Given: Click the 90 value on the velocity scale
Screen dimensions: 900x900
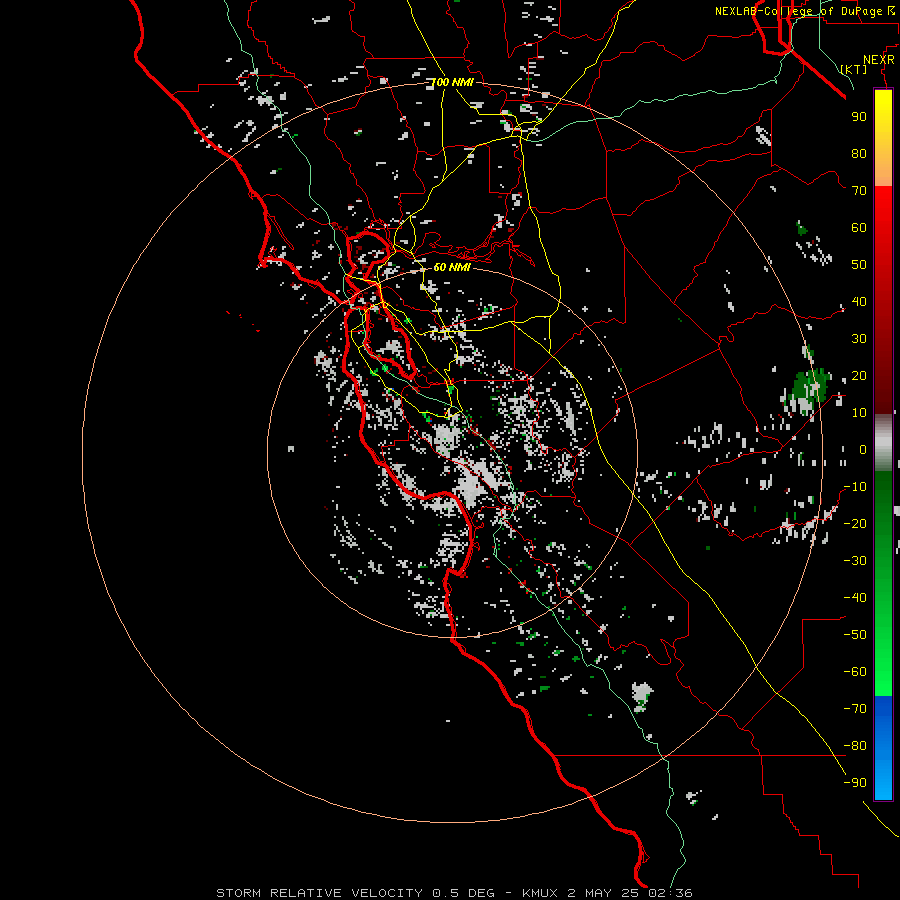Looking at the screenshot, I should coord(859,117).
